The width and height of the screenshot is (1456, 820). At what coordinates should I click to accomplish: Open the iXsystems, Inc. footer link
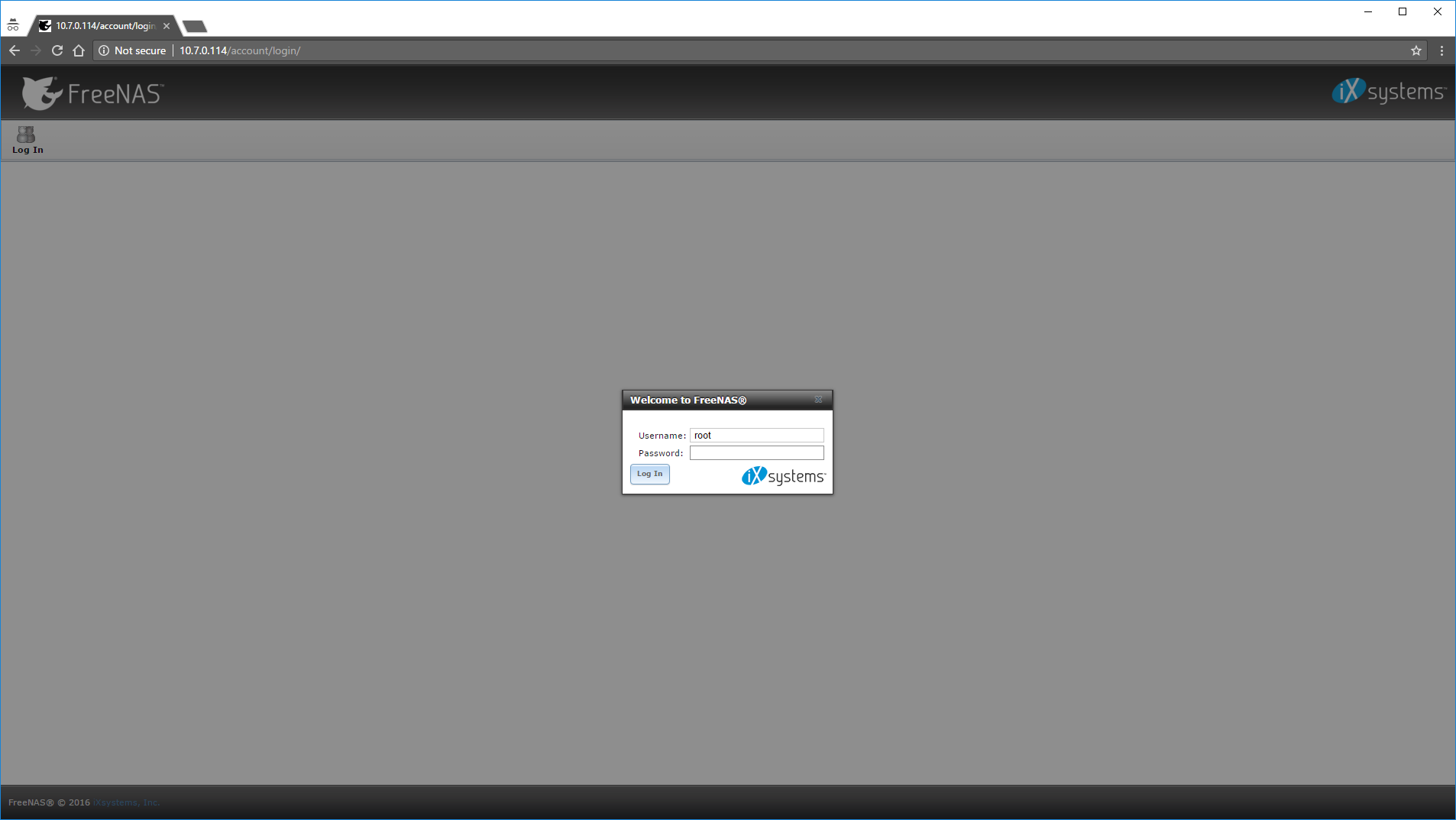coord(126,802)
